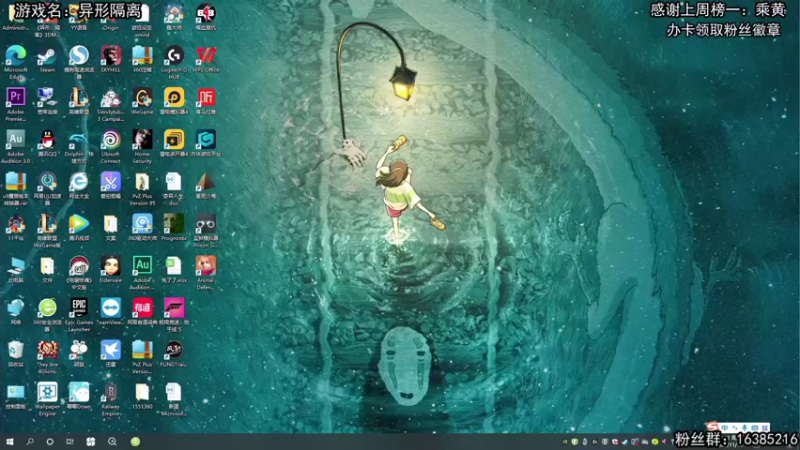Select the WeGame desktop icon
Image resolution: width=800 pixels, height=450 pixels.
[x=142, y=97]
